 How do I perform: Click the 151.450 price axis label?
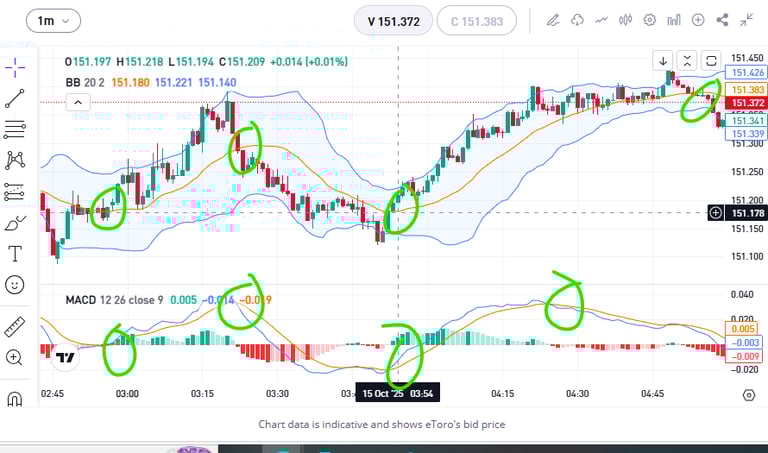pos(747,58)
